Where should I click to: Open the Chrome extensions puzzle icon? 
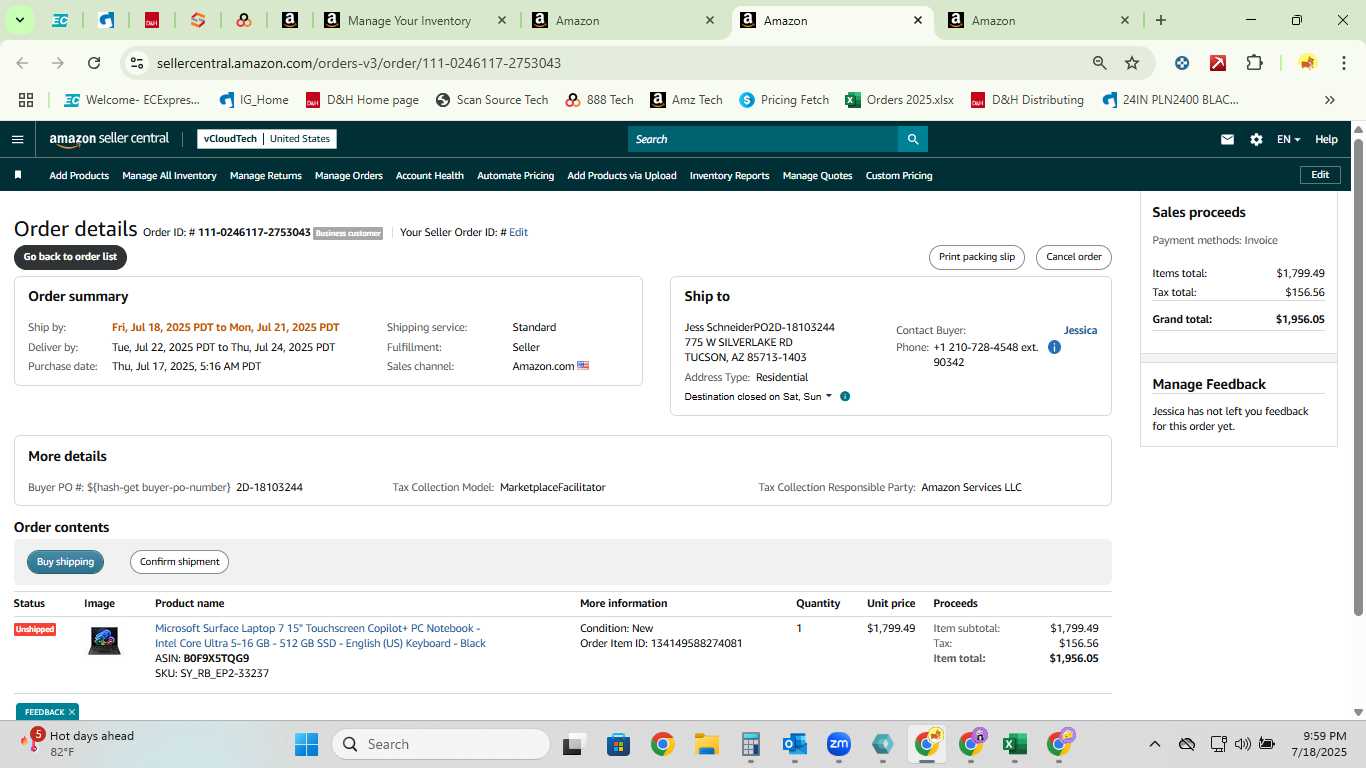[x=1254, y=63]
